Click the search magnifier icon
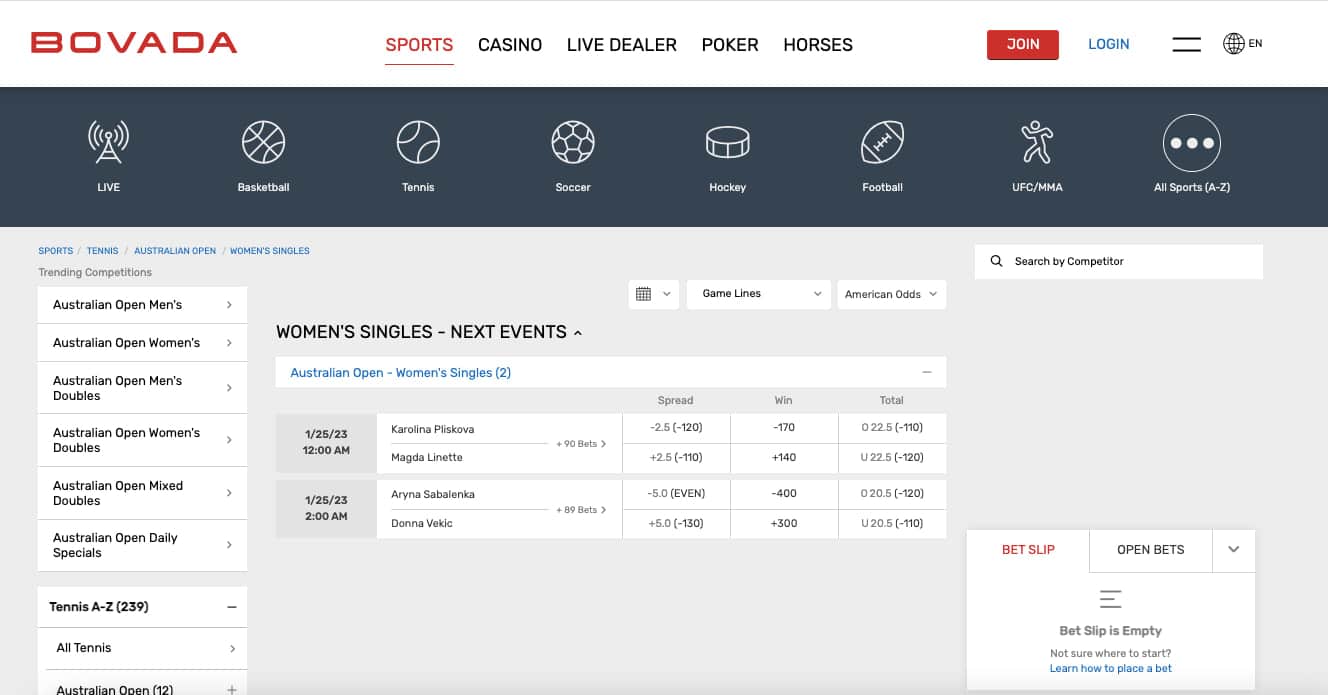This screenshot has width=1328, height=695. [996, 261]
